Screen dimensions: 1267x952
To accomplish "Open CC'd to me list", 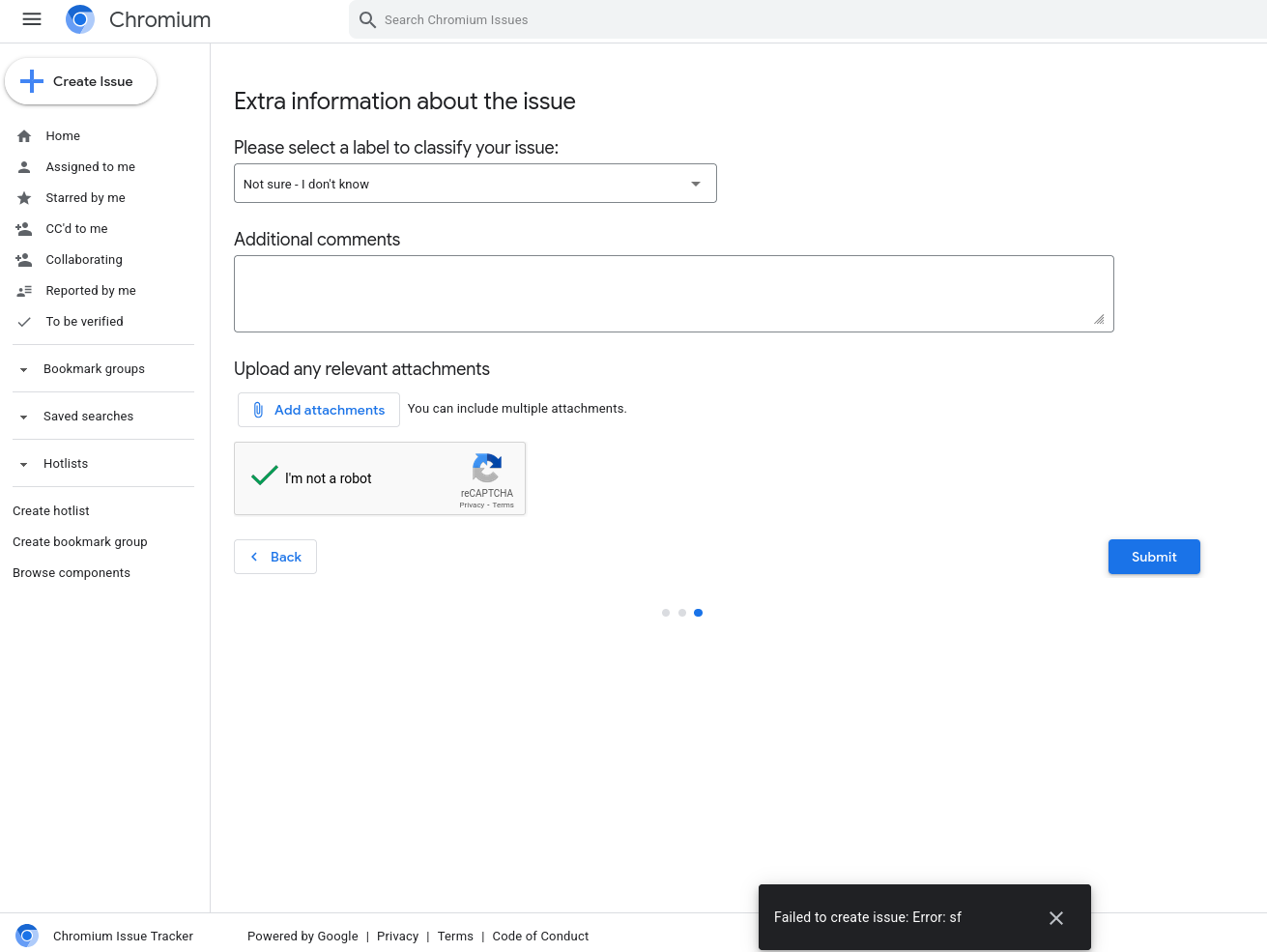I will click(x=77, y=229).
